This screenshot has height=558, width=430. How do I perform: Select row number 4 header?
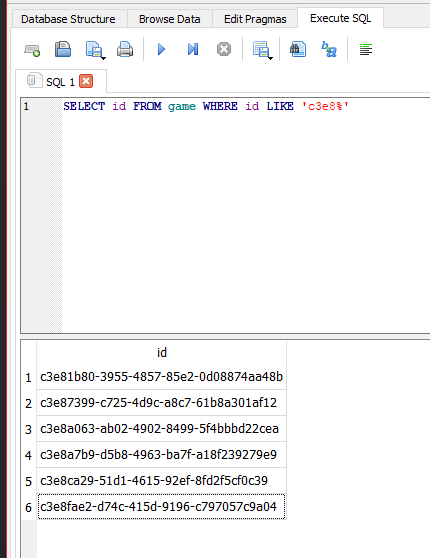coord(28,455)
